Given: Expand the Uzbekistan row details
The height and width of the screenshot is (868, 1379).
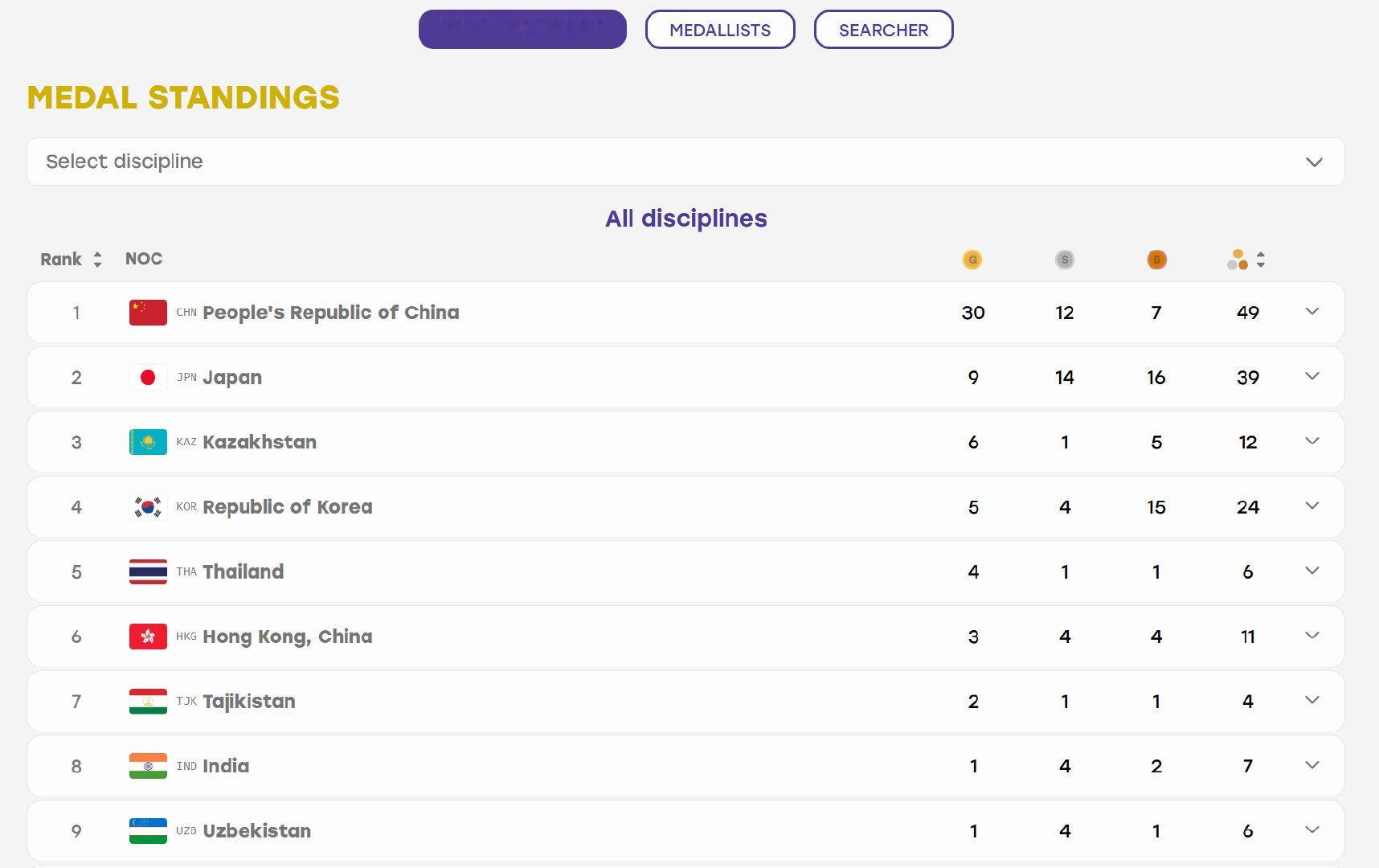Looking at the screenshot, I should [1312, 830].
